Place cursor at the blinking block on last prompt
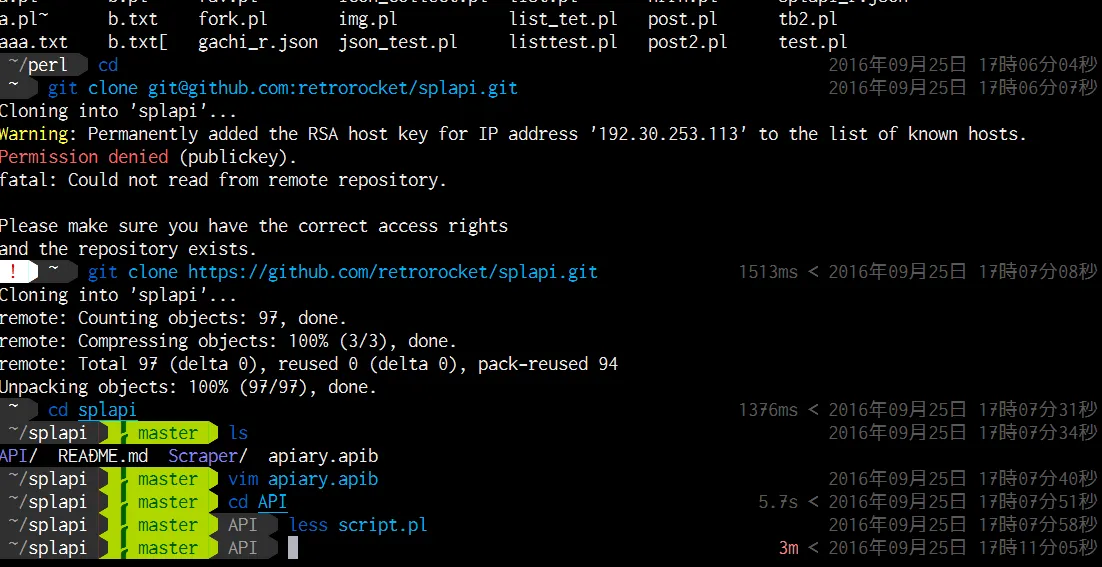The width and height of the screenshot is (1102, 567). [293, 548]
